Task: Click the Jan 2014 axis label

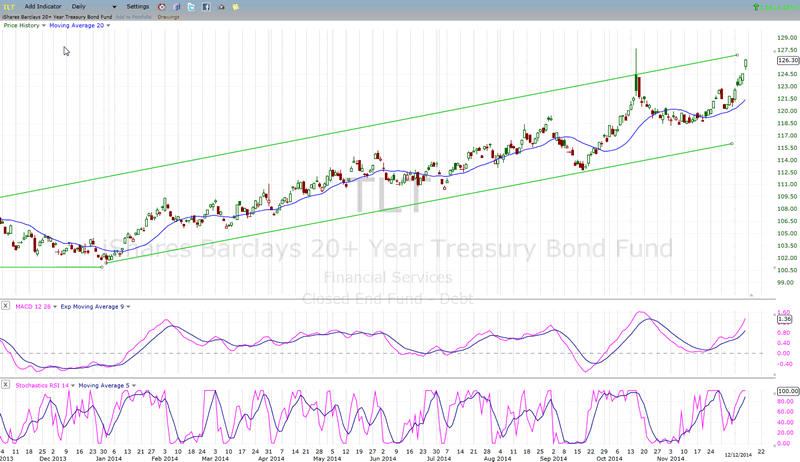Action: click(109, 458)
